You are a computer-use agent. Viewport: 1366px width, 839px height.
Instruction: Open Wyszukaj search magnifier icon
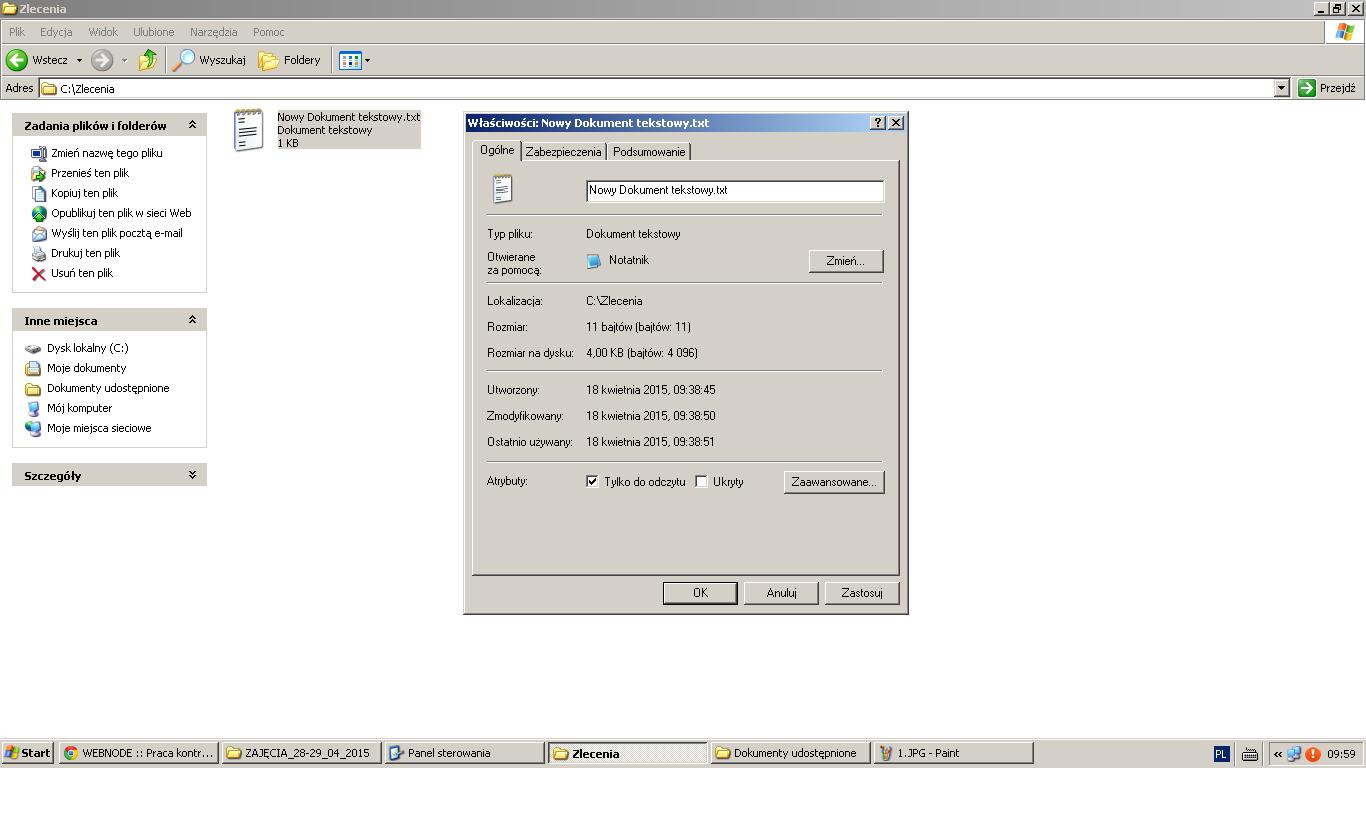(x=184, y=60)
